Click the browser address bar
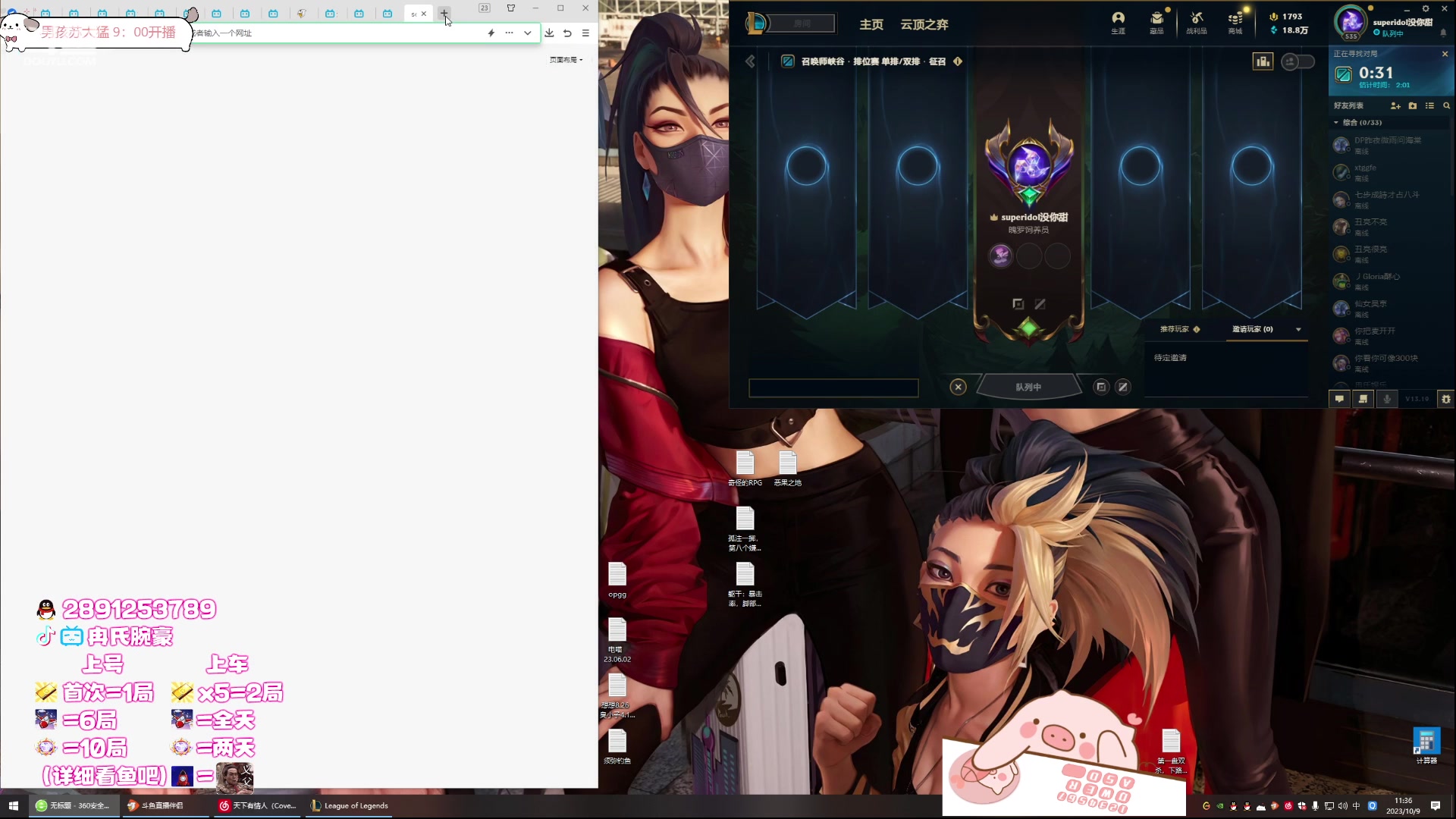Viewport: 1456px width, 819px height. point(334,33)
